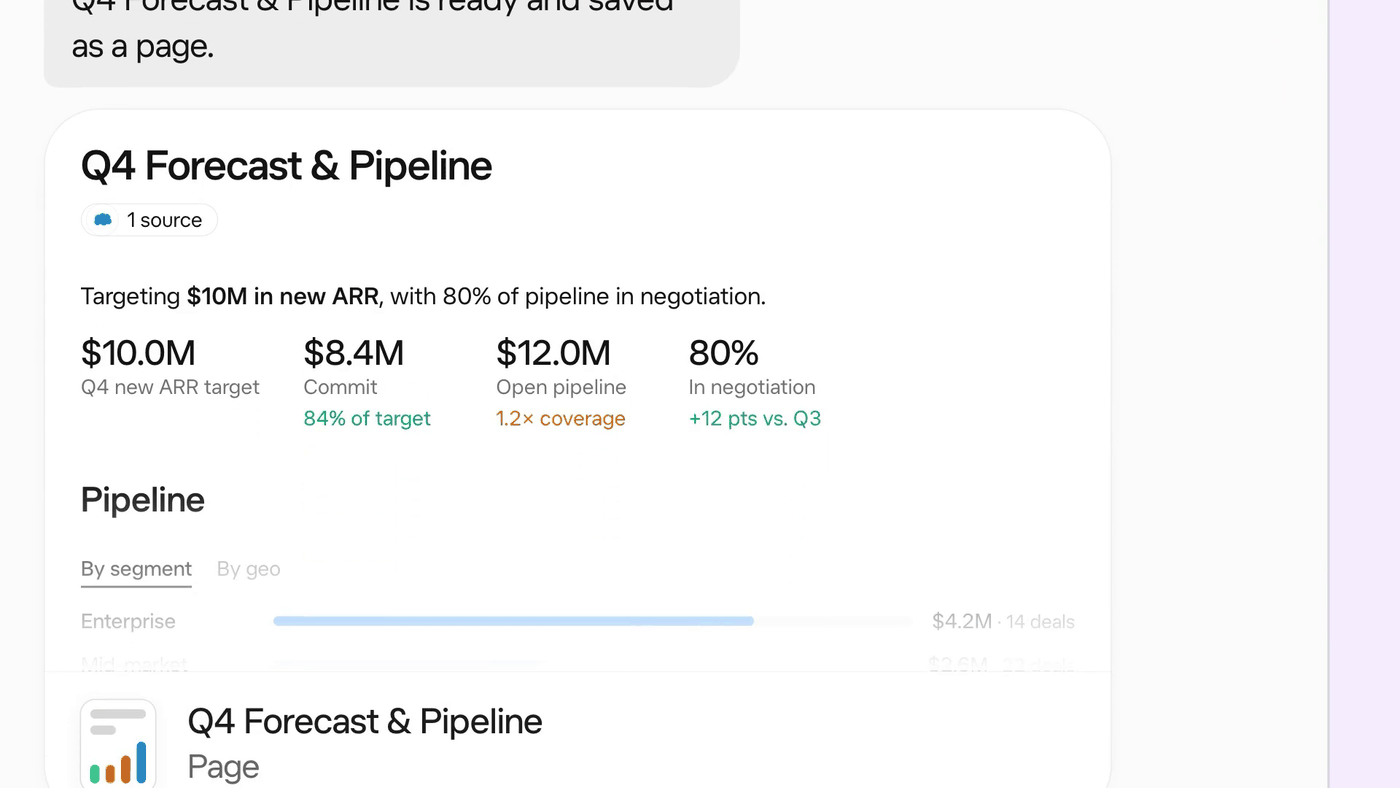The image size is (1400, 788).
Task: Click the Page subtitle under the card title
Action: click(223, 767)
